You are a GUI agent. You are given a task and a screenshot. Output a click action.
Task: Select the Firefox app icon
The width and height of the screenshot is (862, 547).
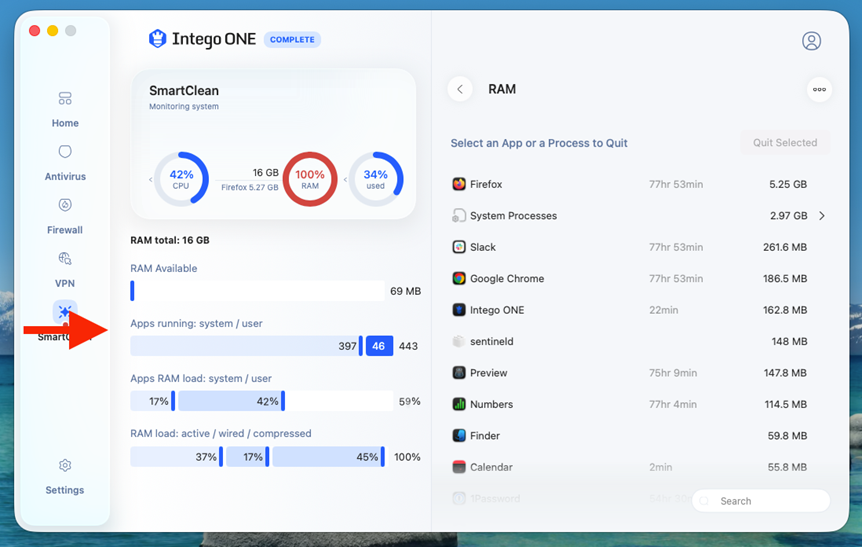point(458,184)
